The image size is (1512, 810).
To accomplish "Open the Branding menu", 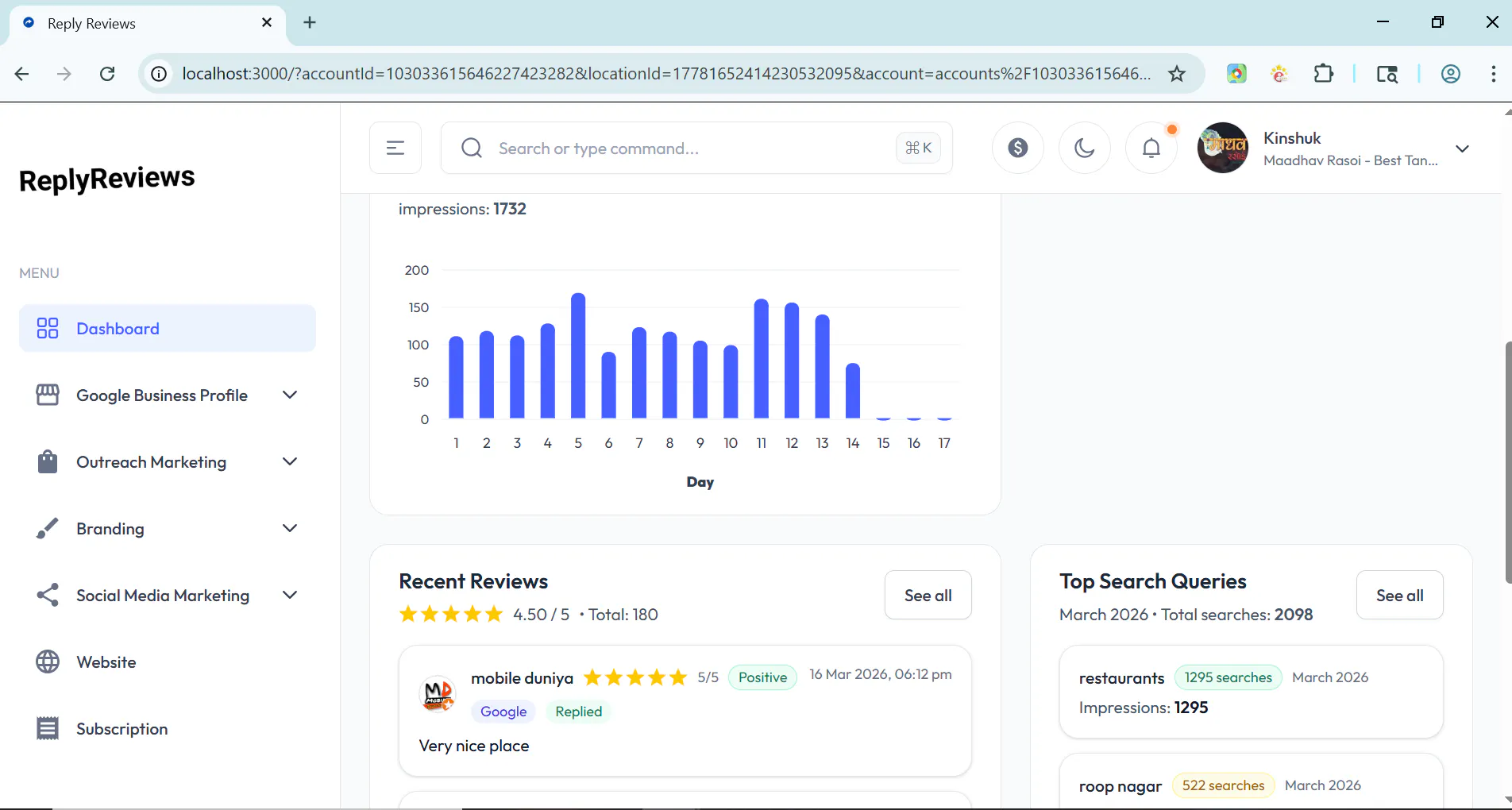I will (168, 528).
